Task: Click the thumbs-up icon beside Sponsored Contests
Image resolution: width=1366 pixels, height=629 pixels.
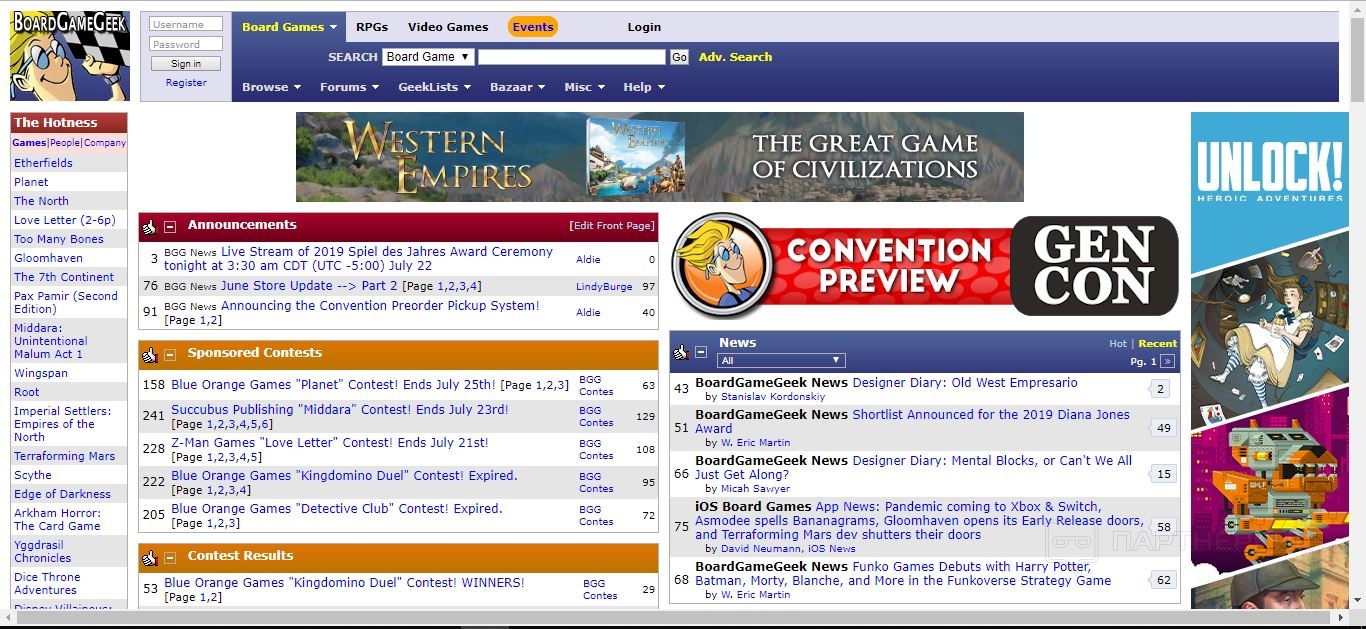Action: click(x=150, y=355)
